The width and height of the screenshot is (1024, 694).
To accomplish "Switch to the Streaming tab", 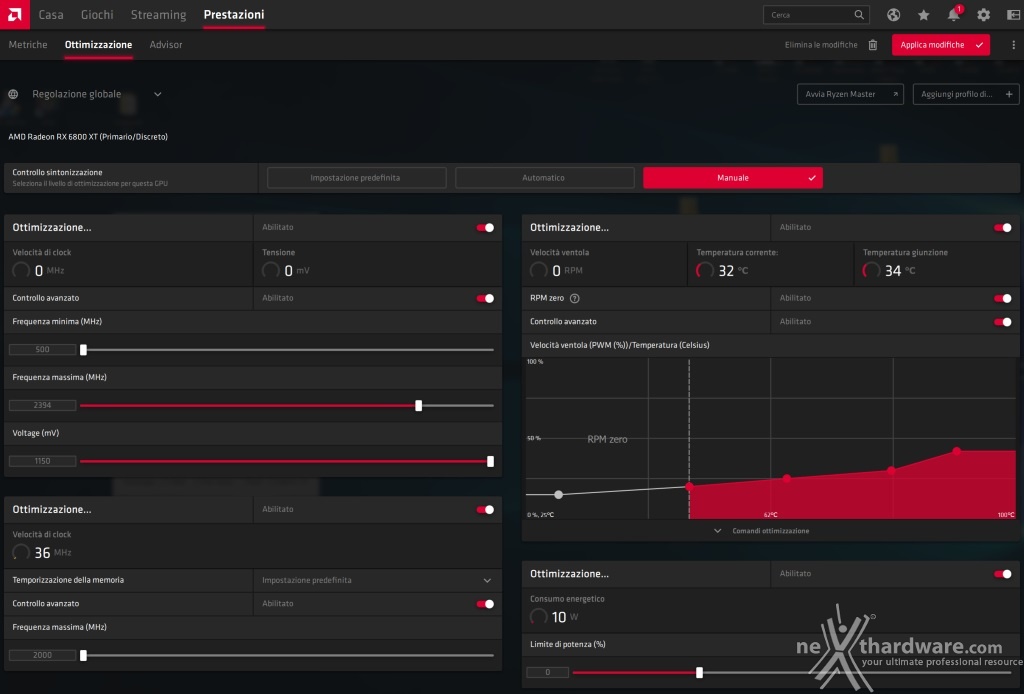I will pyautogui.click(x=159, y=14).
